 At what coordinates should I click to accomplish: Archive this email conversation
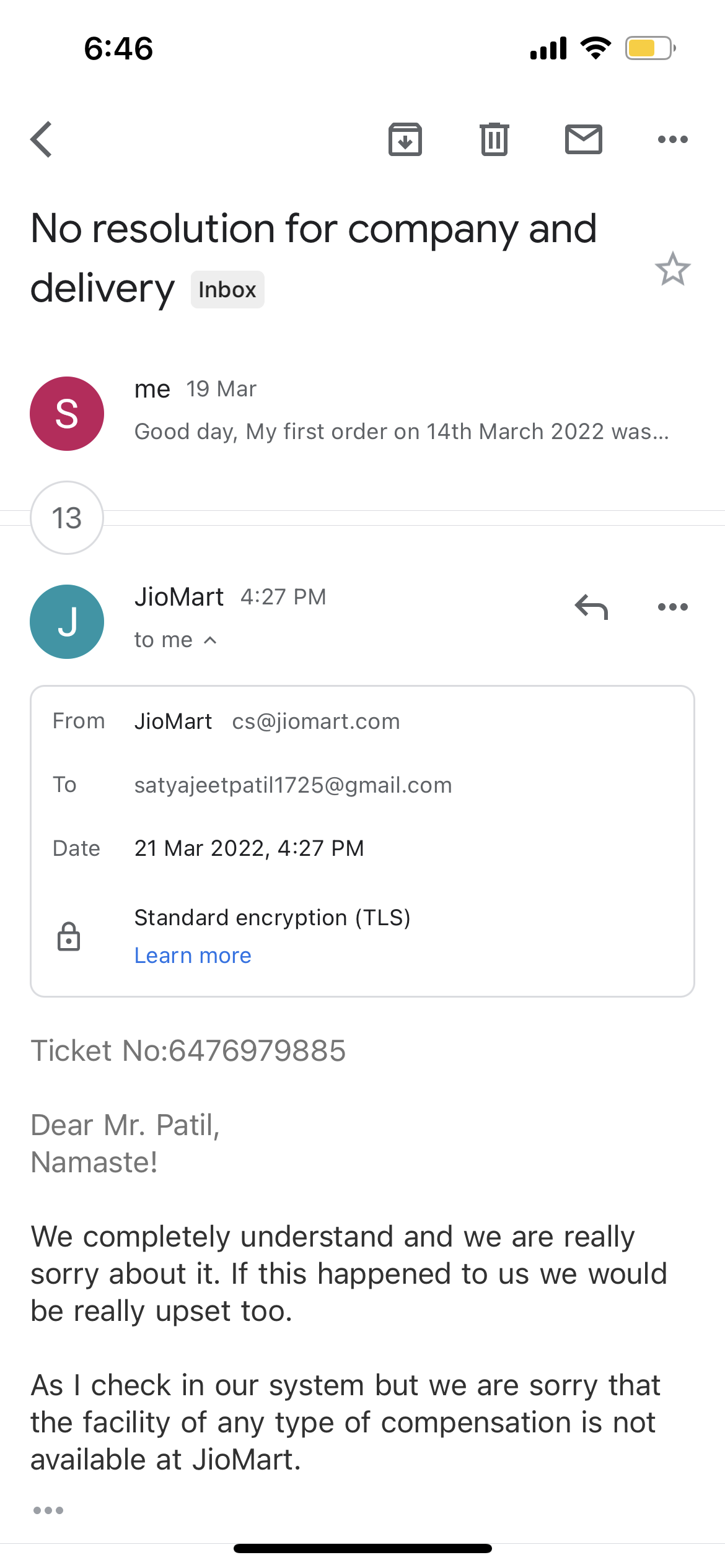[x=405, y=139]
